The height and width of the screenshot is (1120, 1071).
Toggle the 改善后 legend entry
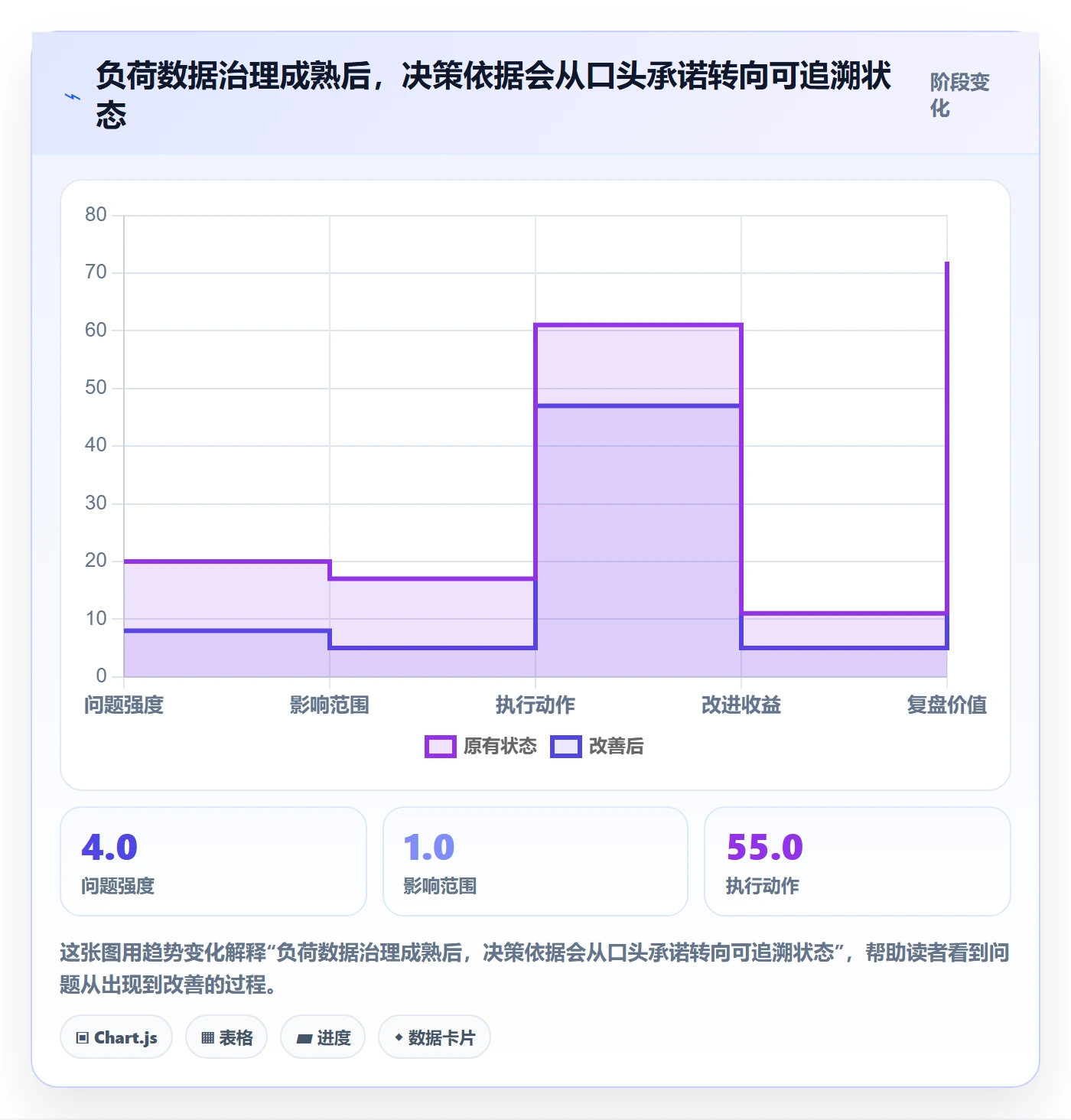[597, 746]
